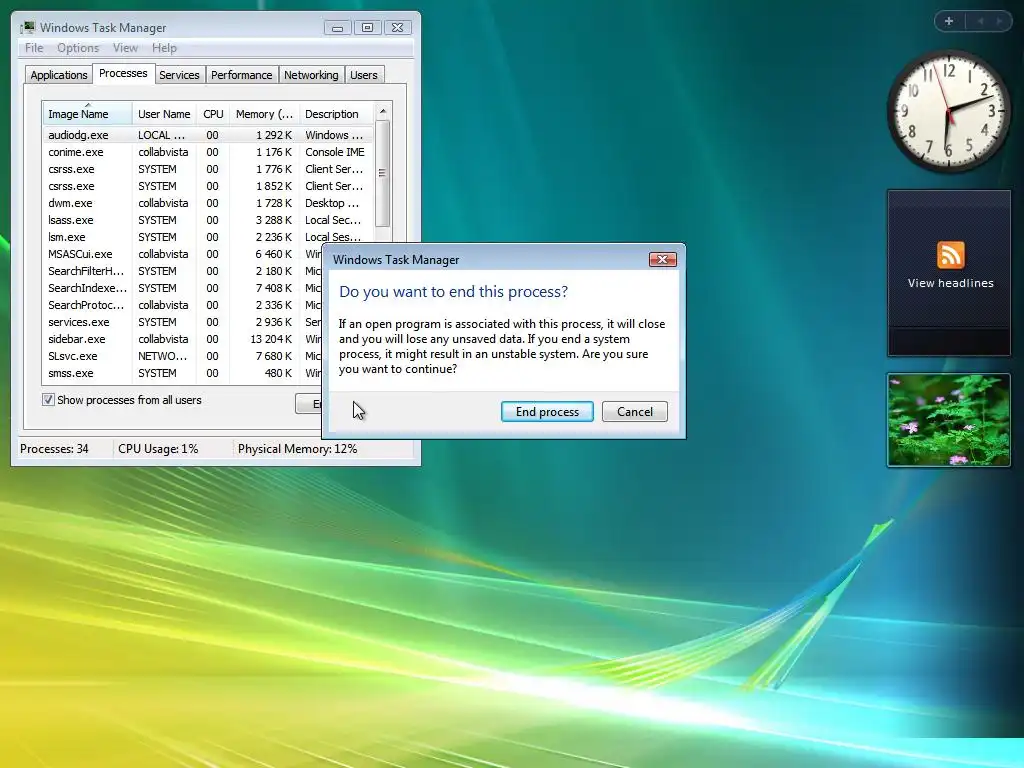Open the Options menu

pos(78,48)
